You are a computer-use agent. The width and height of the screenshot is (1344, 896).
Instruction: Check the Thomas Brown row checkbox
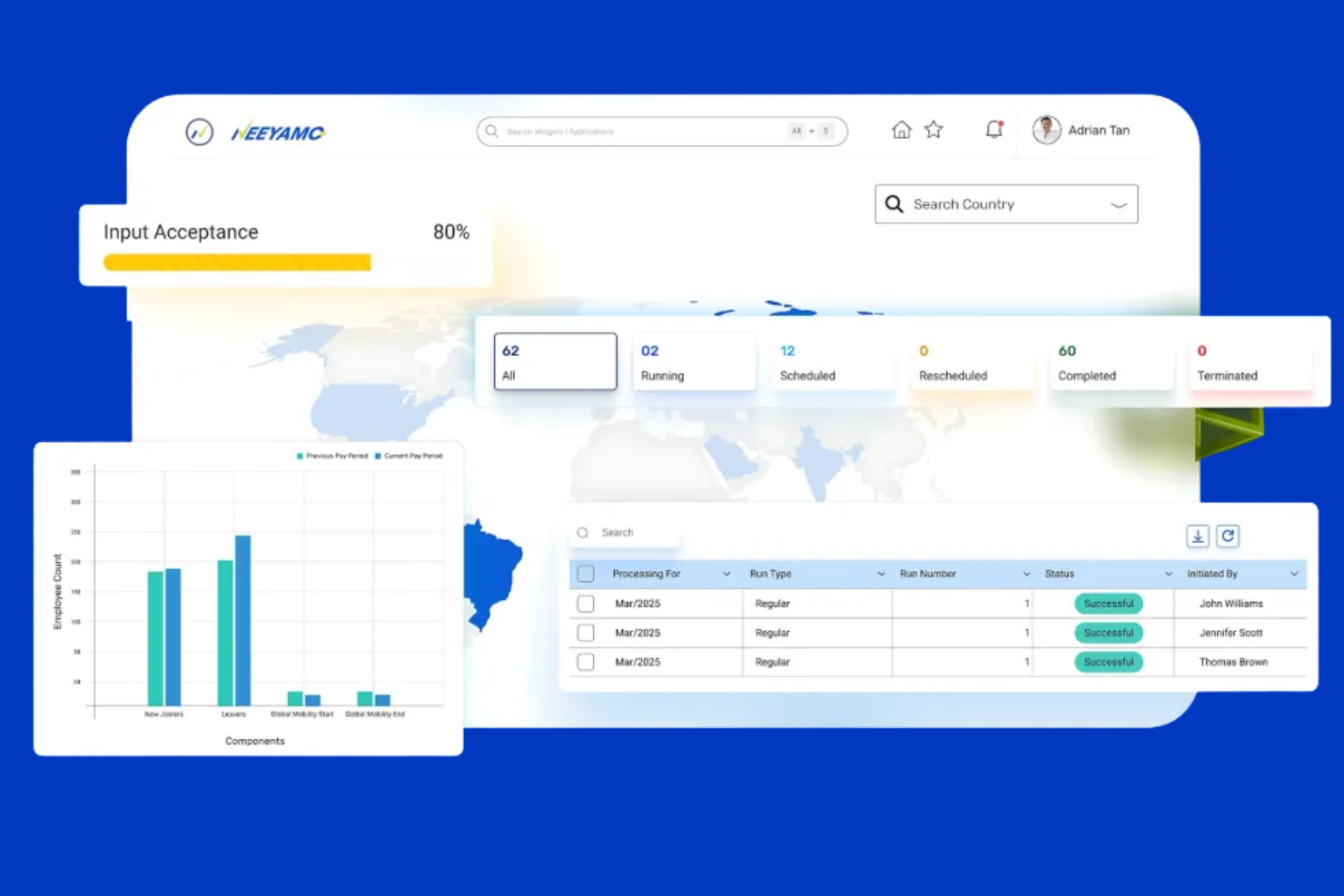click(586, 662)
